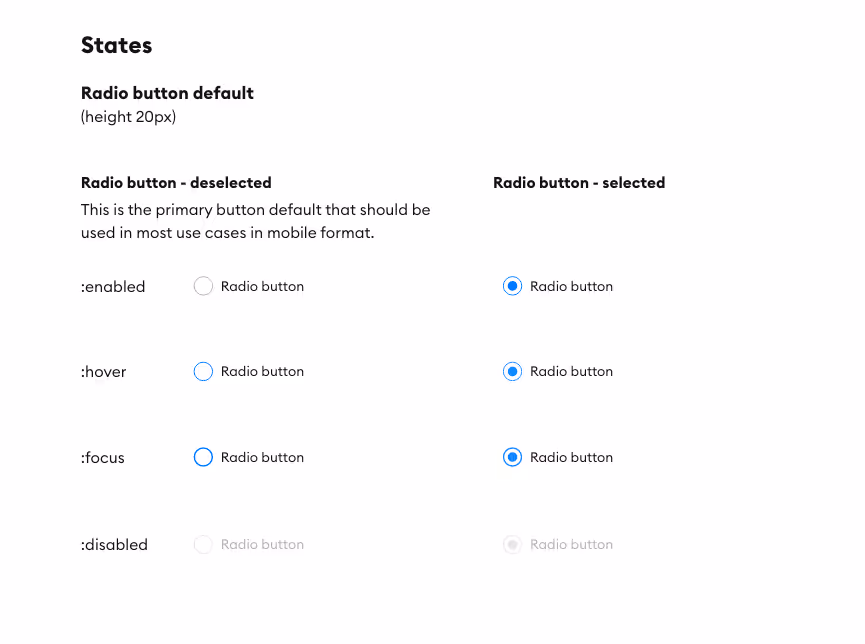Viewport: 865px width, 644px height.
Task: Click the Radio button label in disabled row
Action: pyautogui.click(x=263, y=544)
